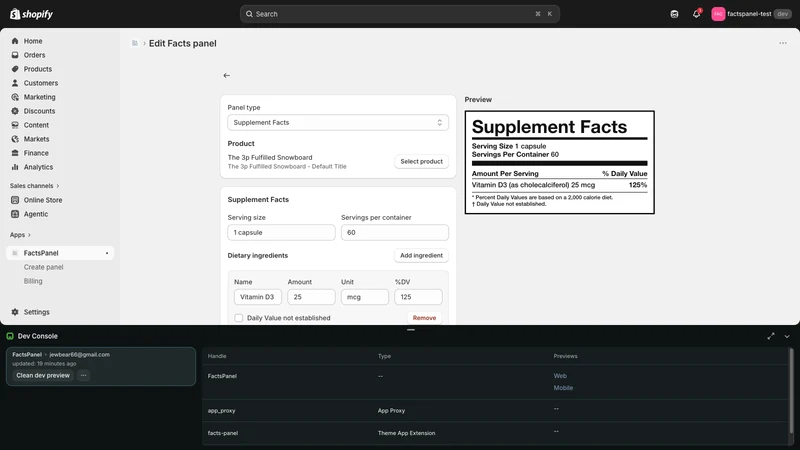Open the page three-dot more menu

(783, 43)
